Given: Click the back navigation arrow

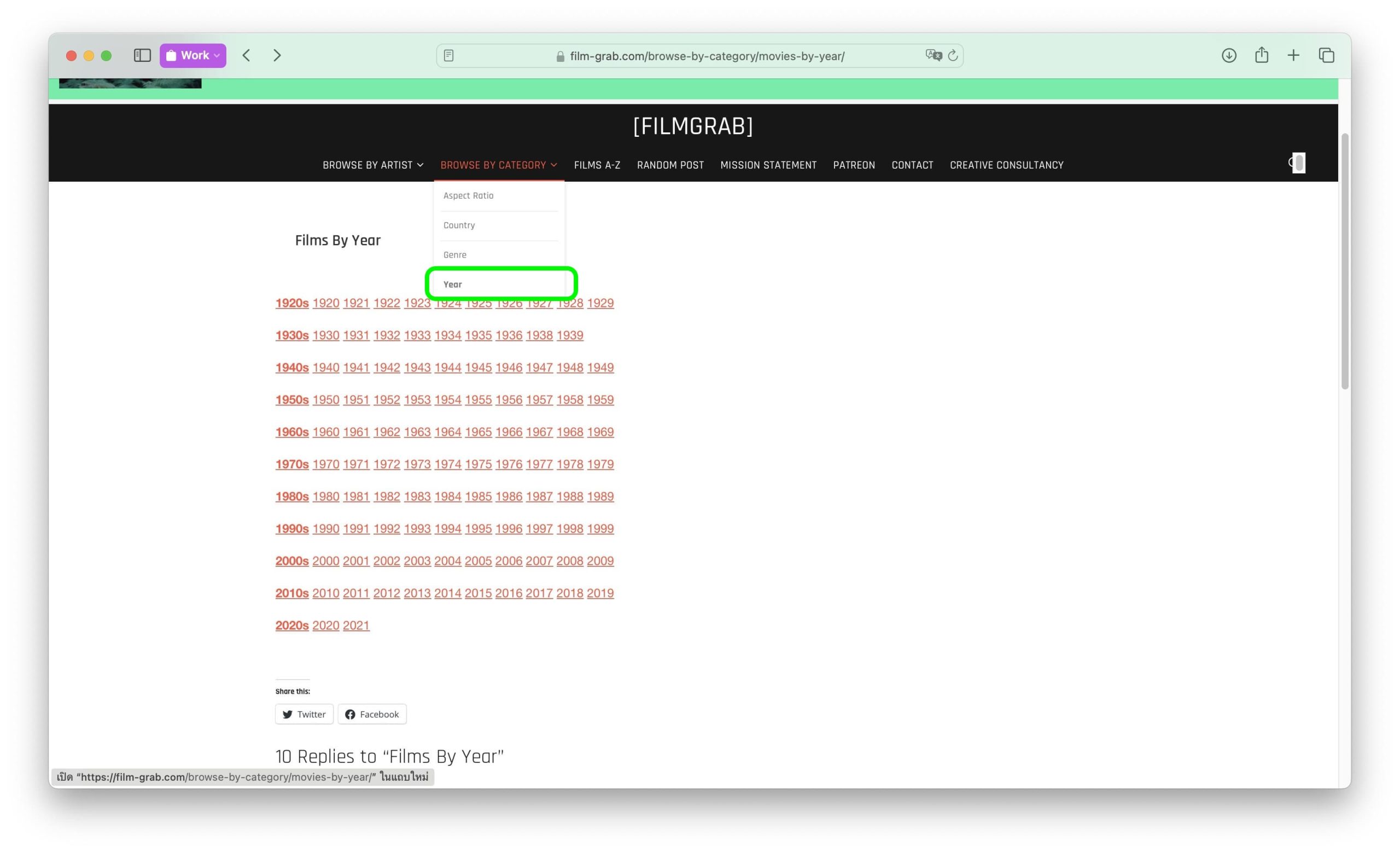Looking at the screenshot, I should (x=247, y=55).
